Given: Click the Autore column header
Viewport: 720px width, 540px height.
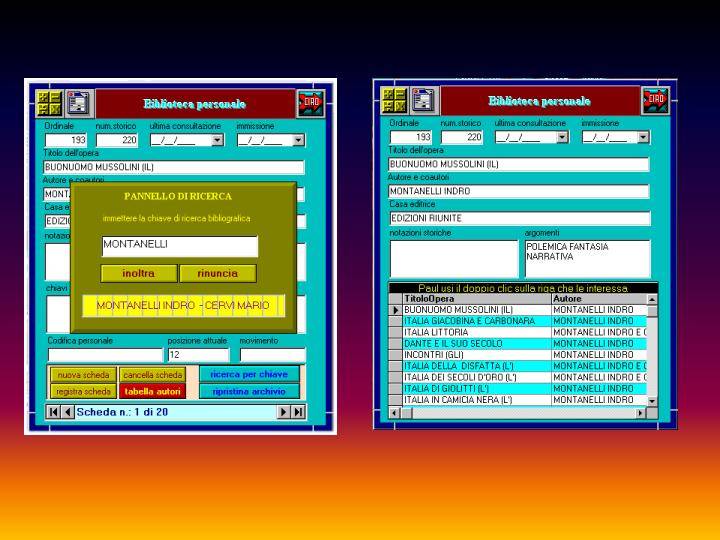Looking at the screenshot, I should [x=599, y=298].
